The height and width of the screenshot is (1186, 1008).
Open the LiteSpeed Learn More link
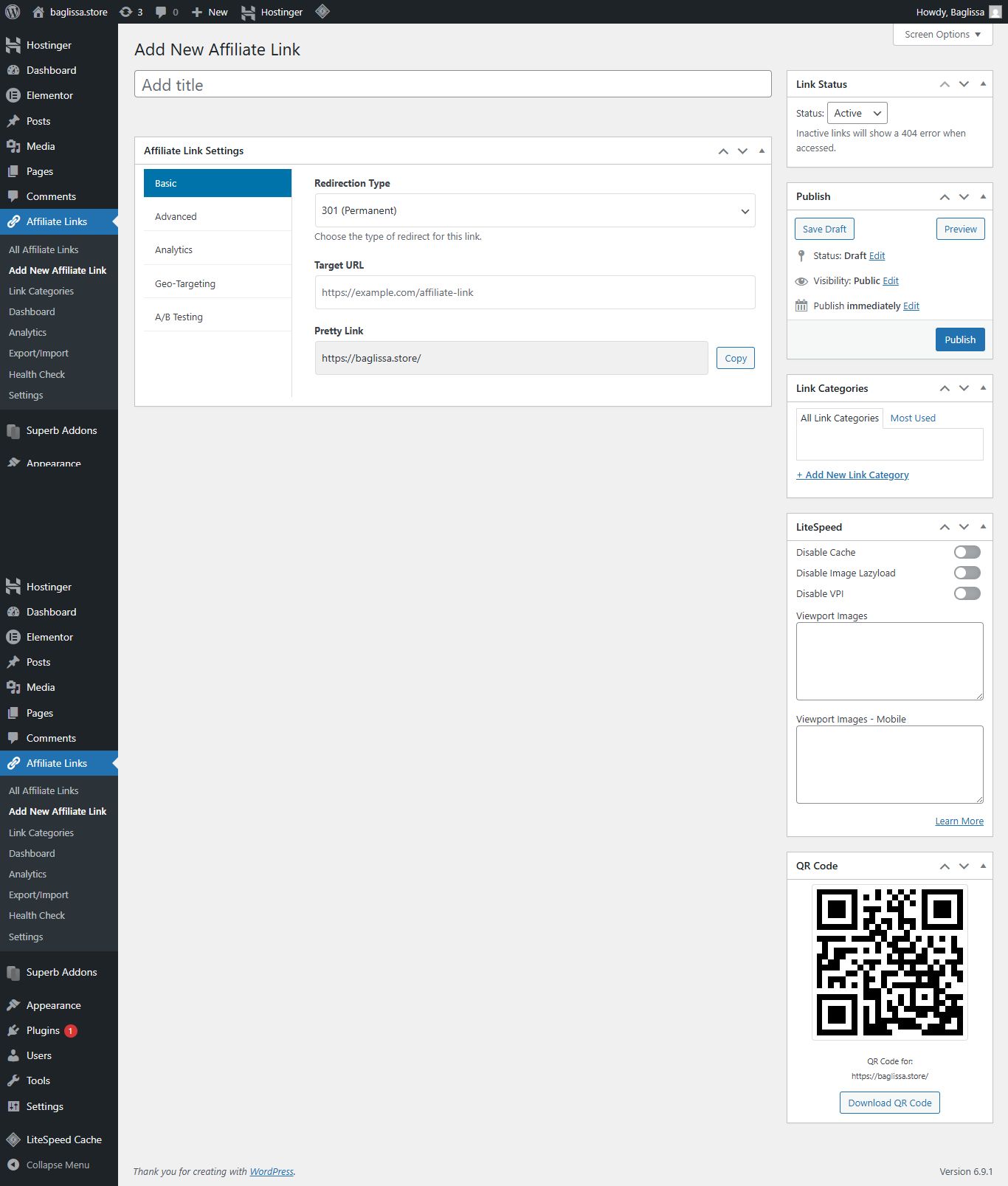pos(959,821)
